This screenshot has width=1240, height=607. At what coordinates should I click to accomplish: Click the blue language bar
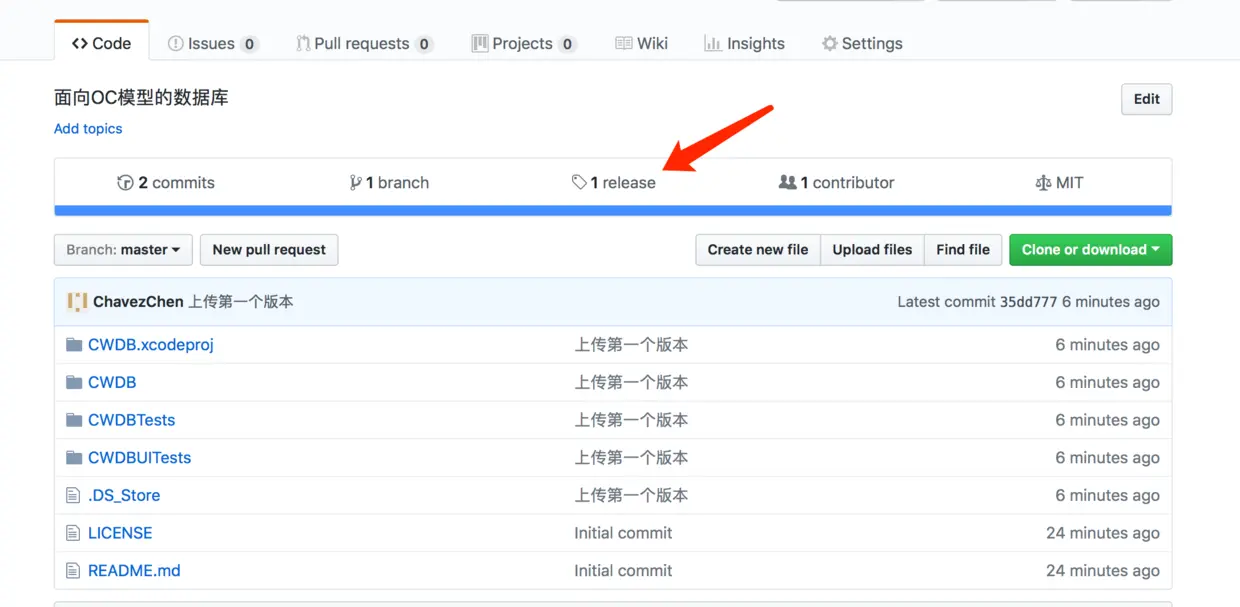[613, 211]
